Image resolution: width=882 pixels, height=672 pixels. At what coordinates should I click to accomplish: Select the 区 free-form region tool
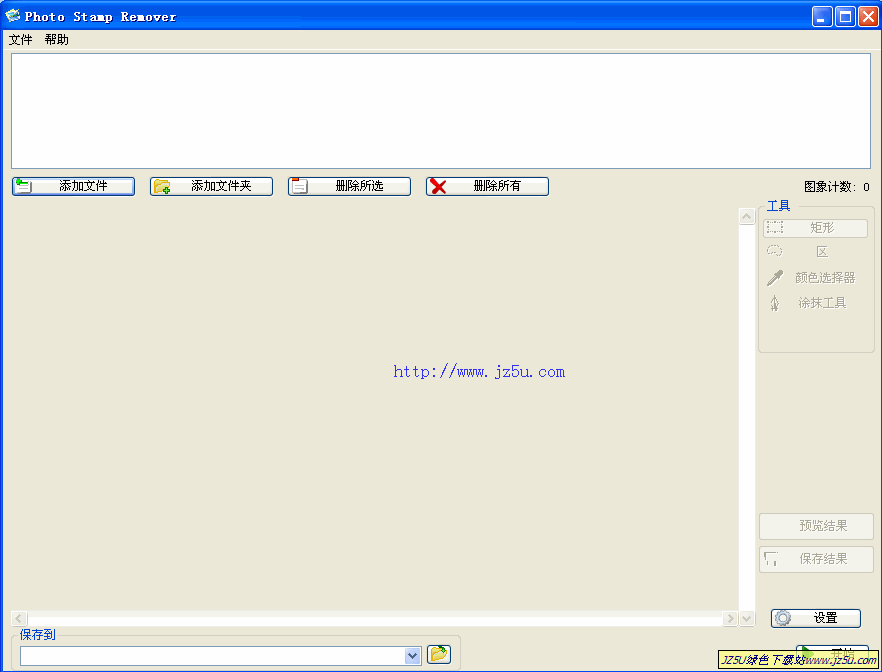815,252
